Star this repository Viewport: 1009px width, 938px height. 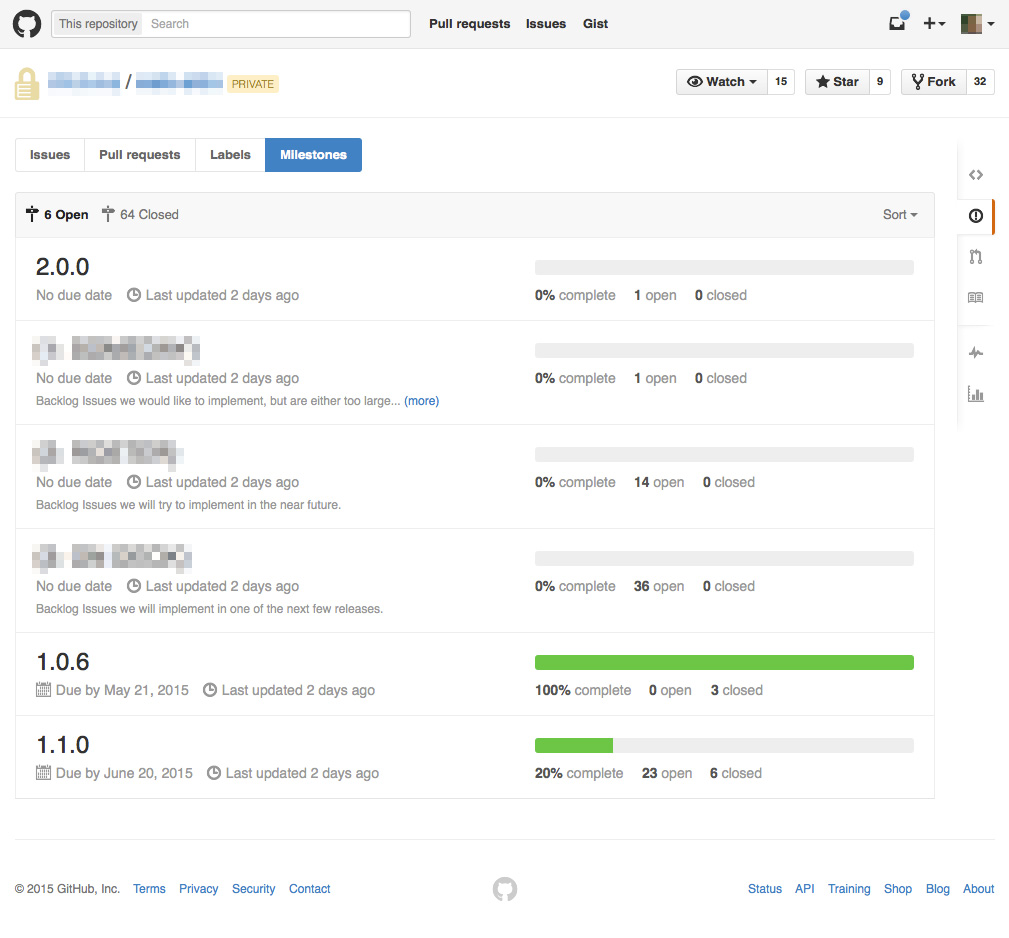pyautogui.click(x=838, y=82)
